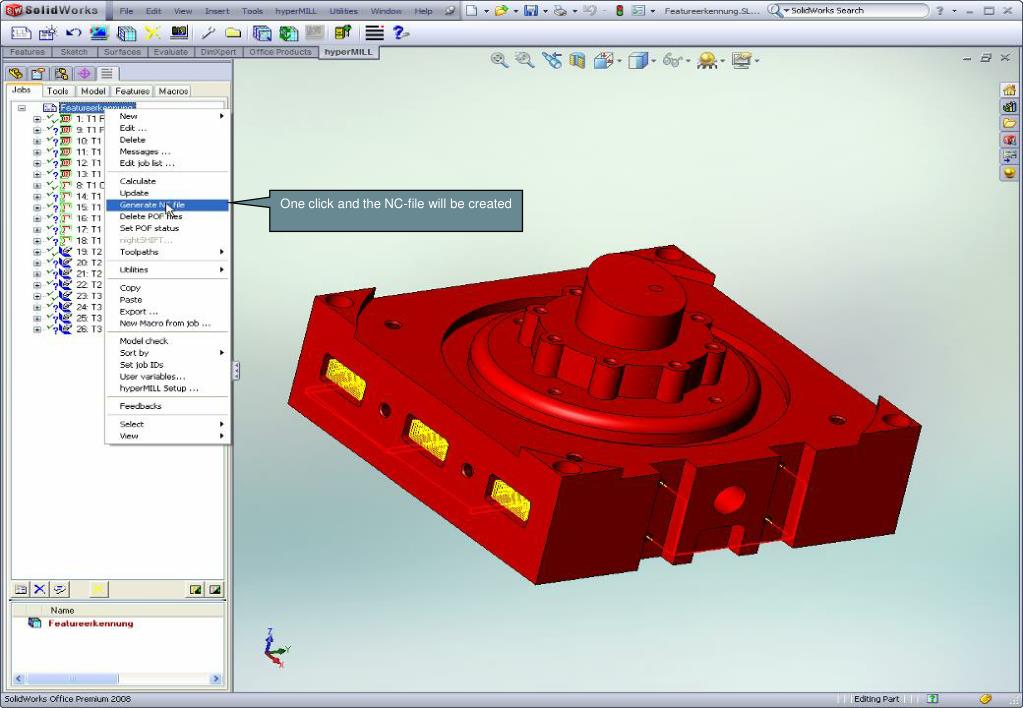Click the pink target icon tab in the left panel
Screen dimensions: 1023x708
[84, 73]
